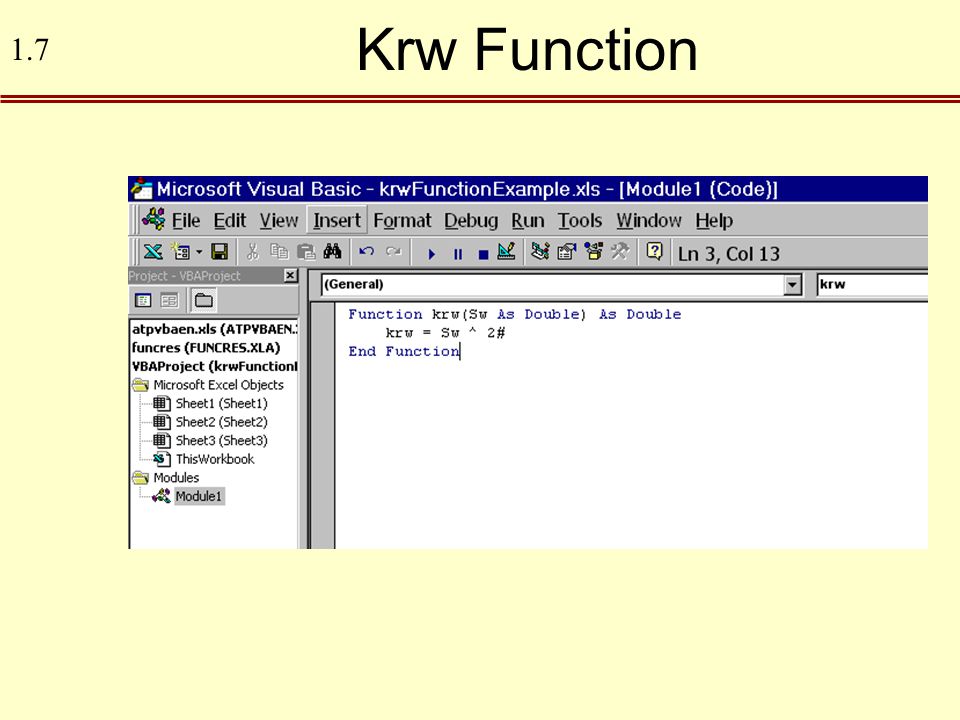This screenshot has width=960, height=720.
Task: Click the Copy icon in the toolbar
Action: pos(279,252)
